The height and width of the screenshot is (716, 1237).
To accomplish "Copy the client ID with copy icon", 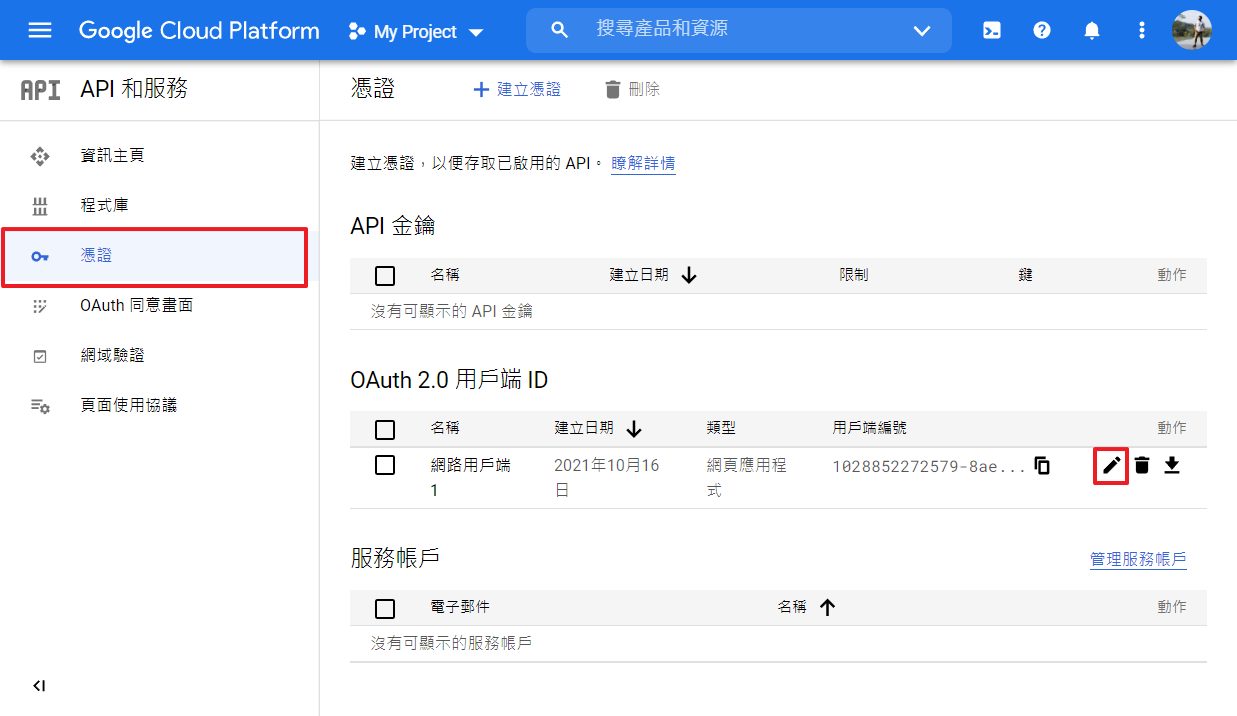I will coord(1042,466).
